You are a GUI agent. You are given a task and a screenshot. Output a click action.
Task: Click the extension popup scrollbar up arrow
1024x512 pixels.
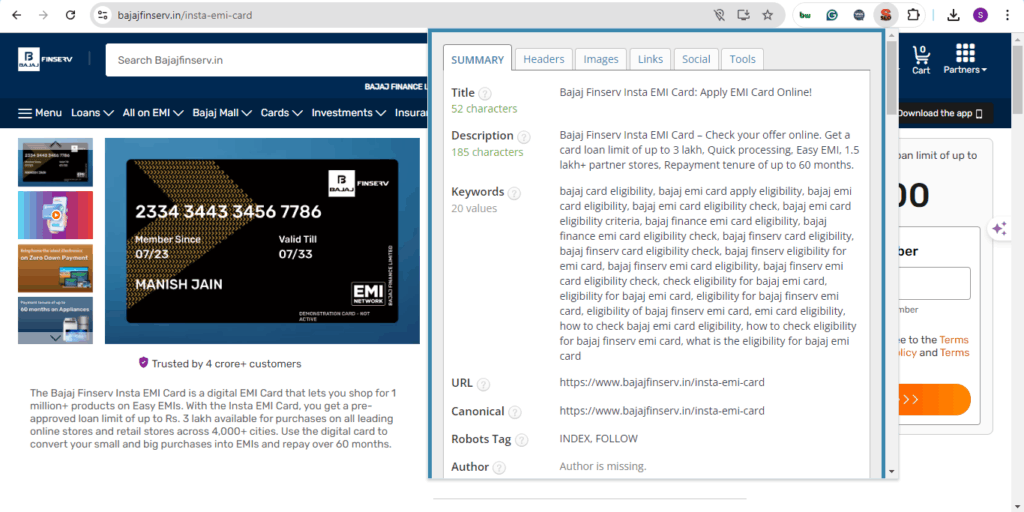891,36
